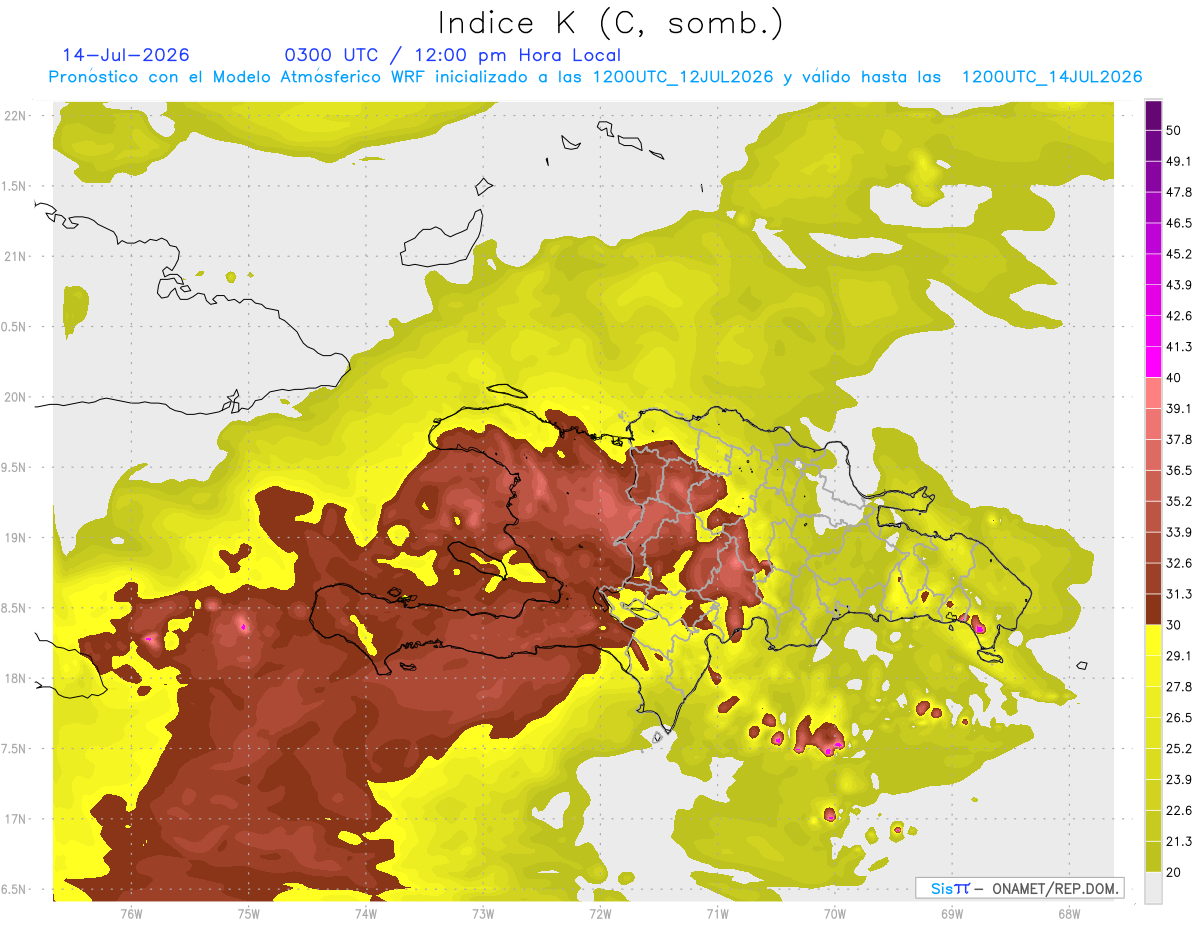This screenshot has height=927, width=1200.
Task: Click the legend value "21.3"
Action: pyautogui.click(x=1178, y=842)
